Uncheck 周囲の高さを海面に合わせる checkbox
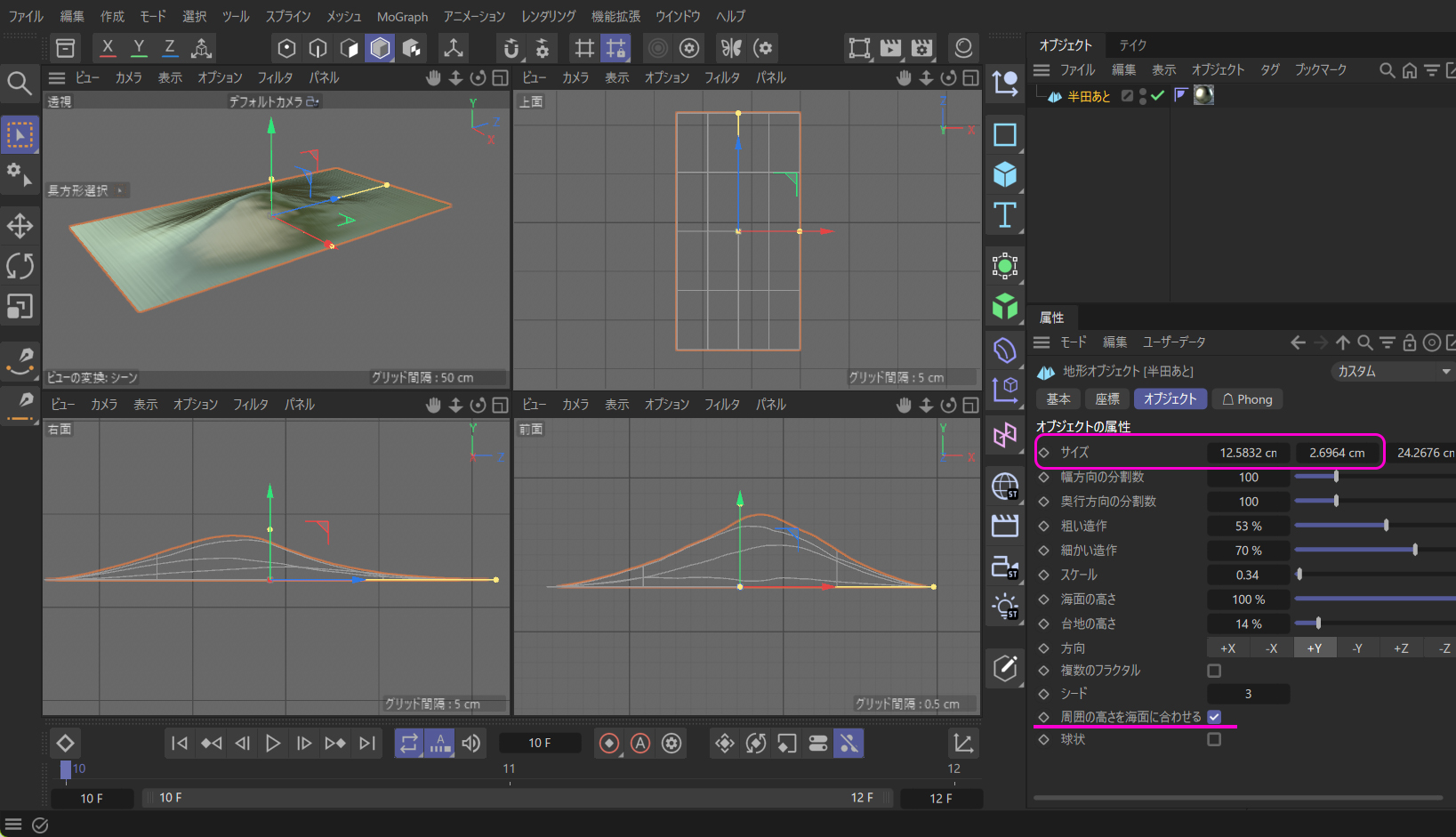This screenshot has height=837, width=1456. 1214,717
